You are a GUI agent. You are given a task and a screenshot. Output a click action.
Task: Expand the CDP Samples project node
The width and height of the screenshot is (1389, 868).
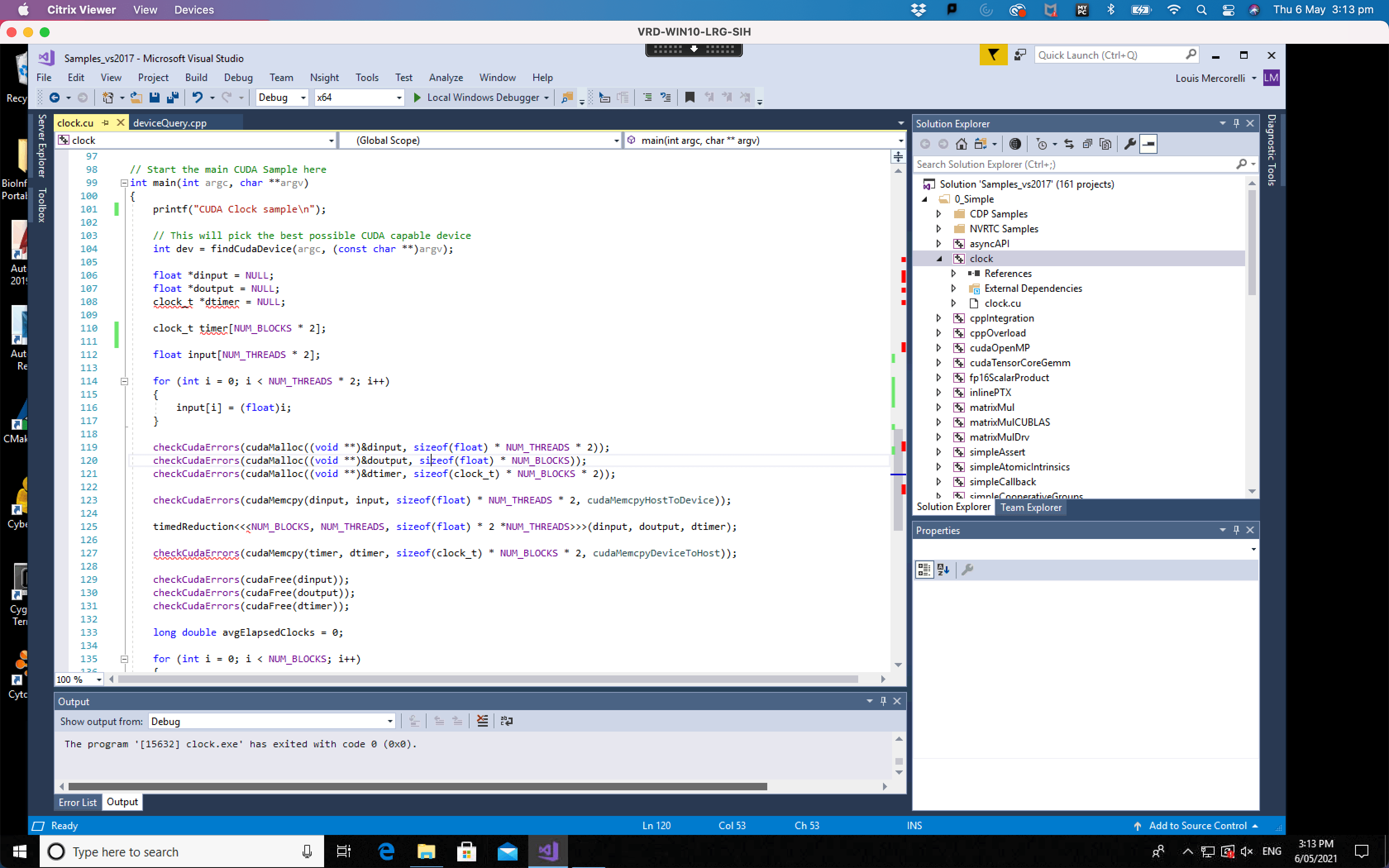(x=939, y=214)
